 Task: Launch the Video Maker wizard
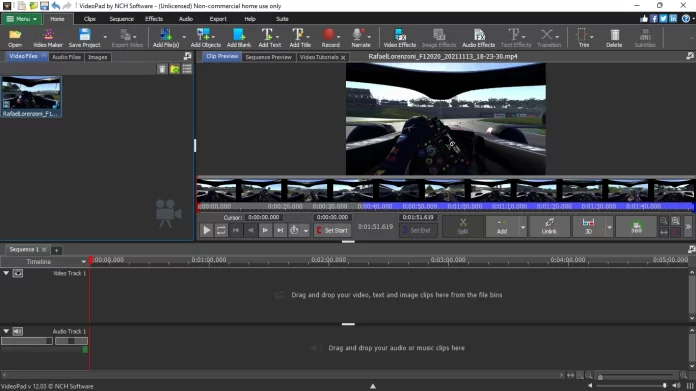pos(48,38)
